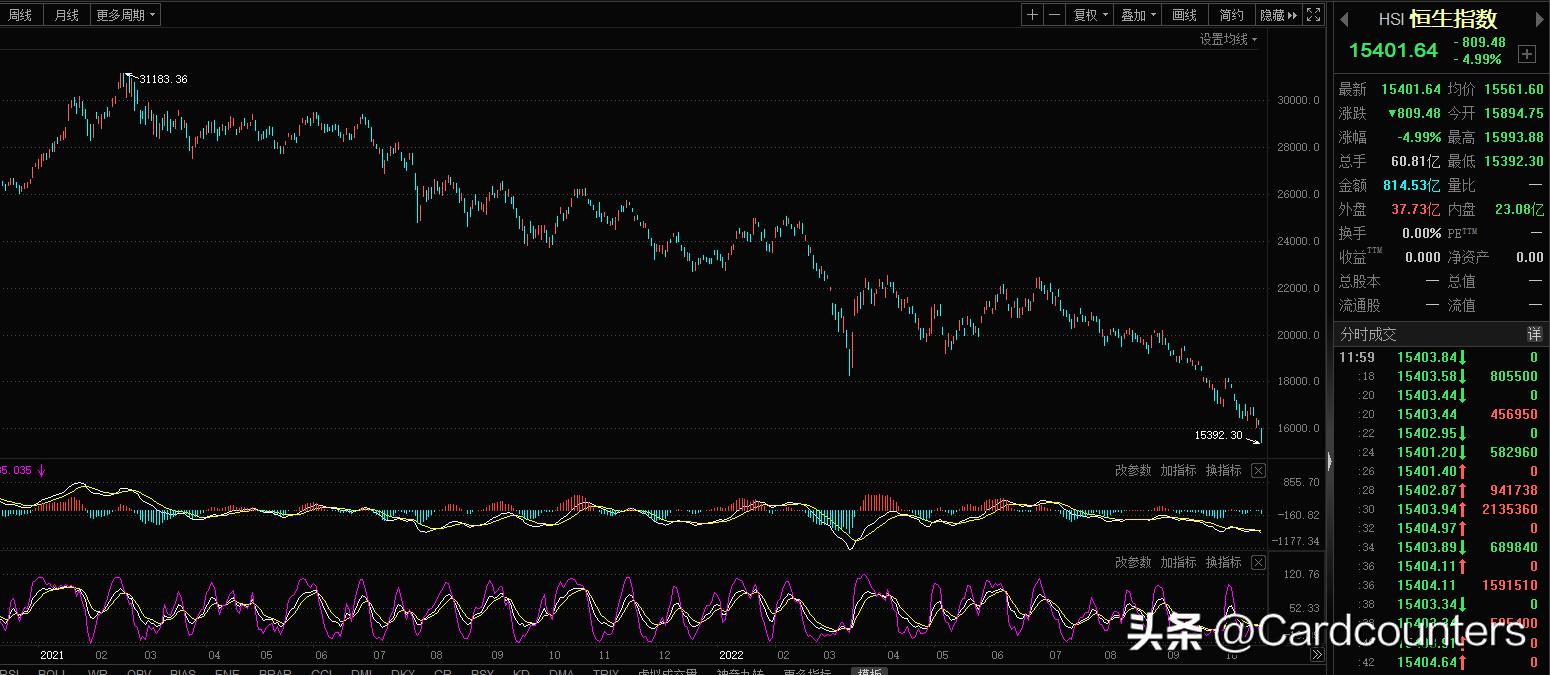Click the plus zoom-in chart button
1550x675 pixels.
tap(1032, 15)
